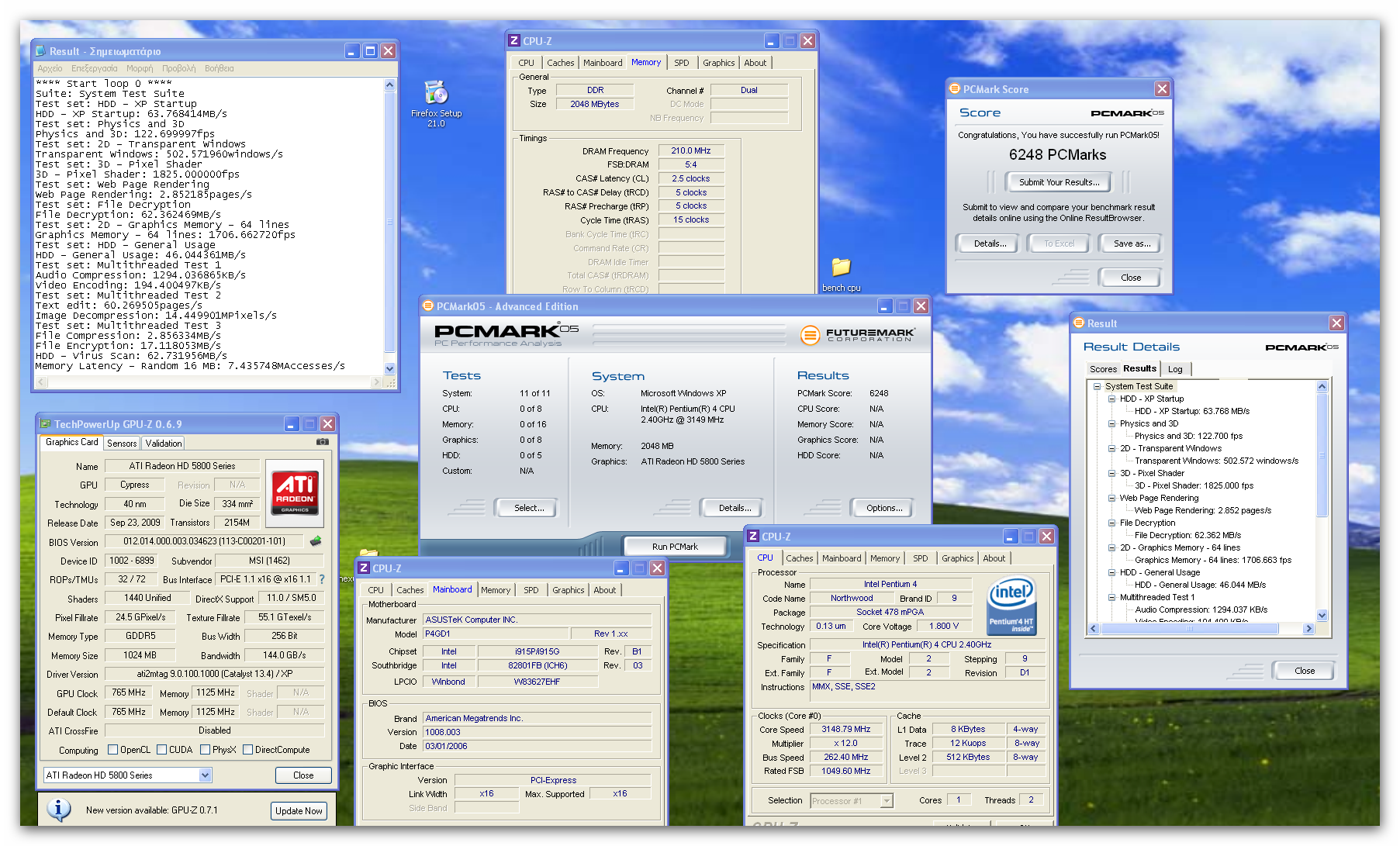
Task: Click the PCMark Score window title icon
Action: pos(956,89)
